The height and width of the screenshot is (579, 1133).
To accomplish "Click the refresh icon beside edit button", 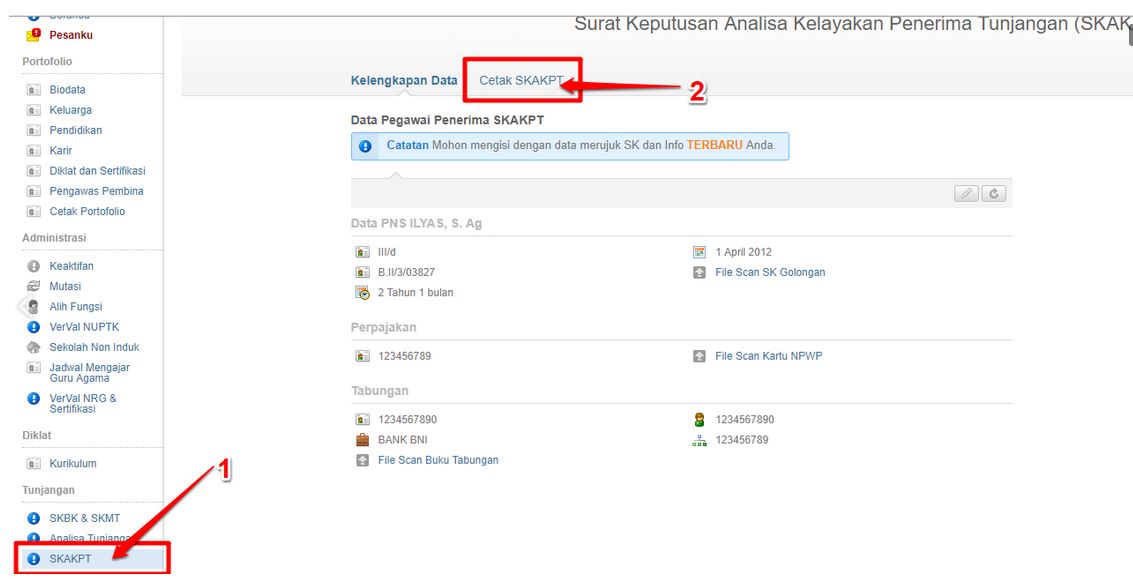I will click(993, 194).
